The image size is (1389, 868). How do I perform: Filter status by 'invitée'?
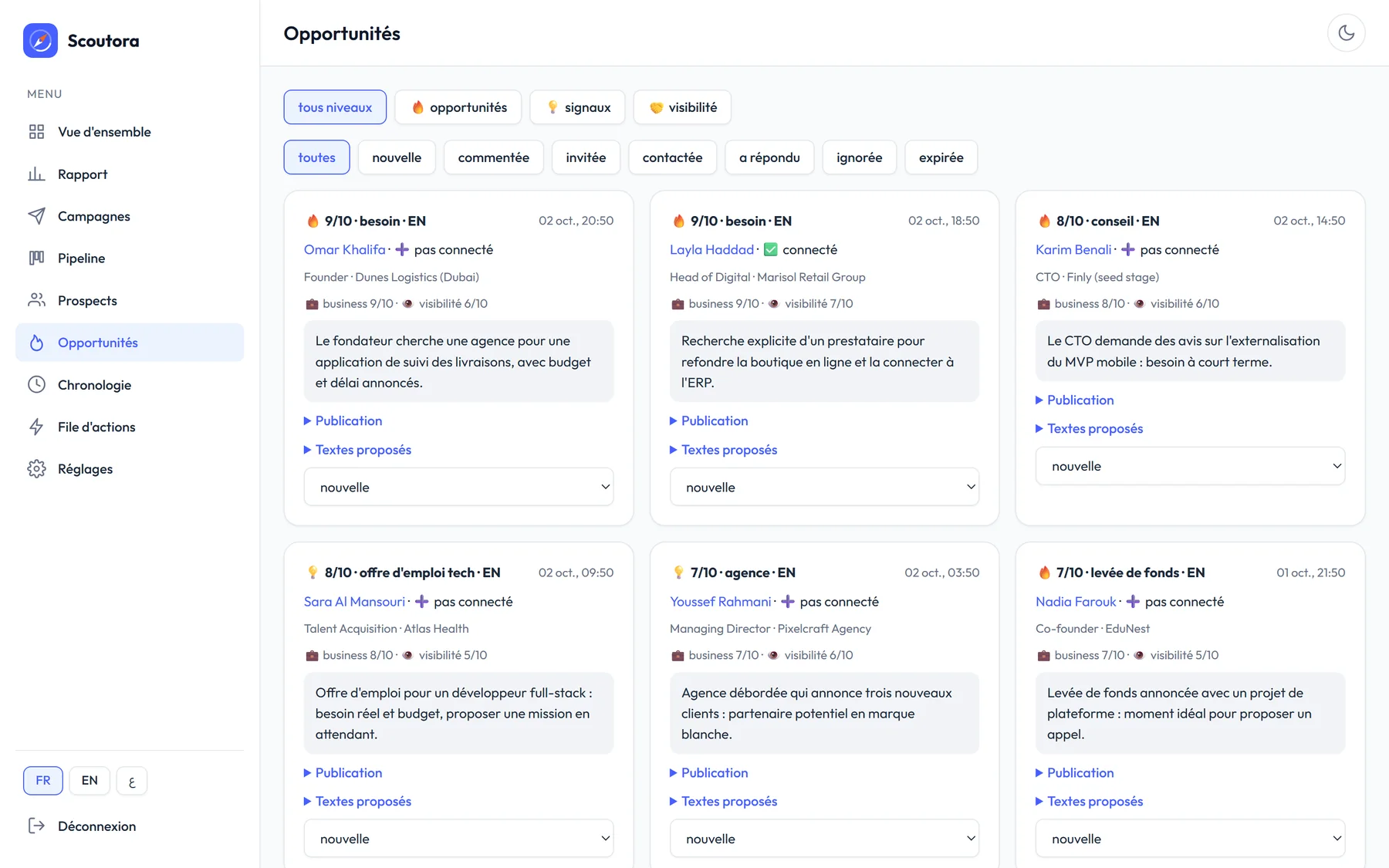(x=586, y=157)
